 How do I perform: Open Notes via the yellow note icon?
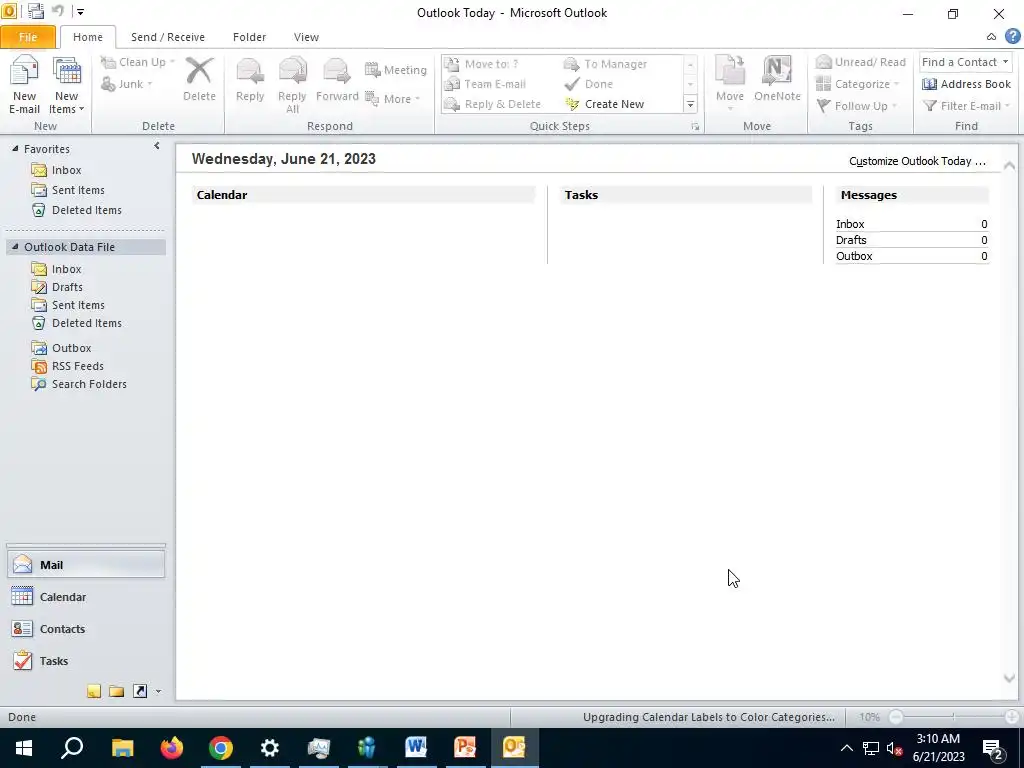click(x=94, y=691)
